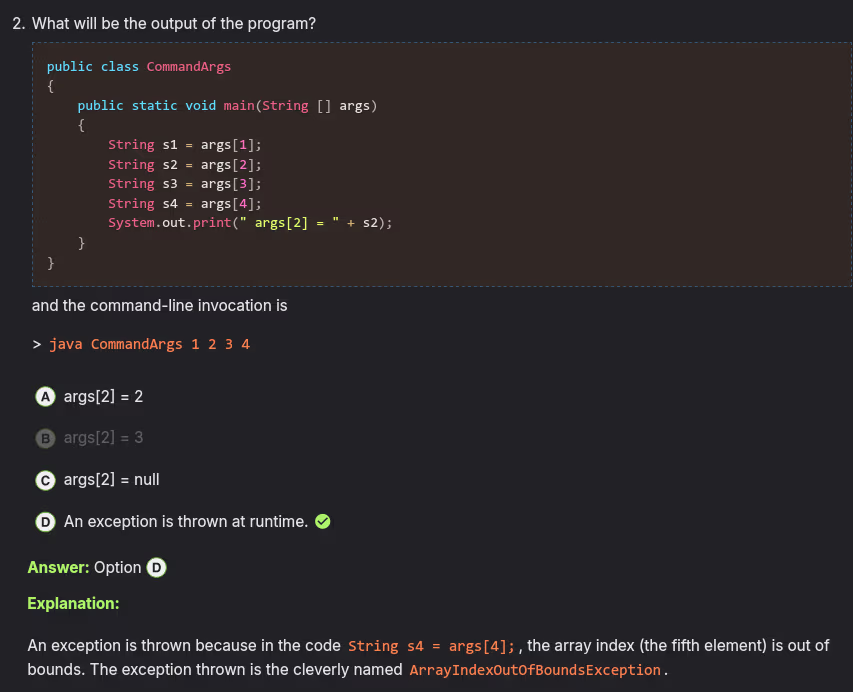Click the "public class CommandArgs" code line
The height and width of the screenshot is (692, 853).
click(139, 67)
